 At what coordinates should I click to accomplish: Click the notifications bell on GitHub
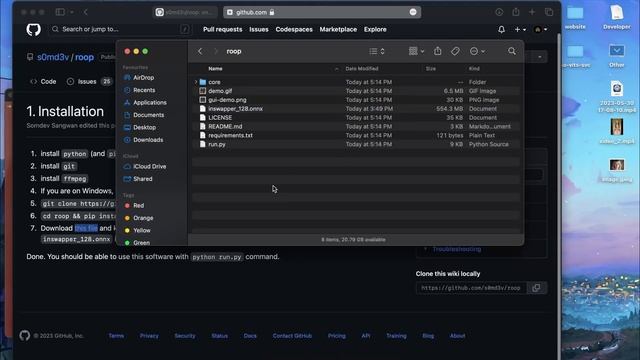501,29
